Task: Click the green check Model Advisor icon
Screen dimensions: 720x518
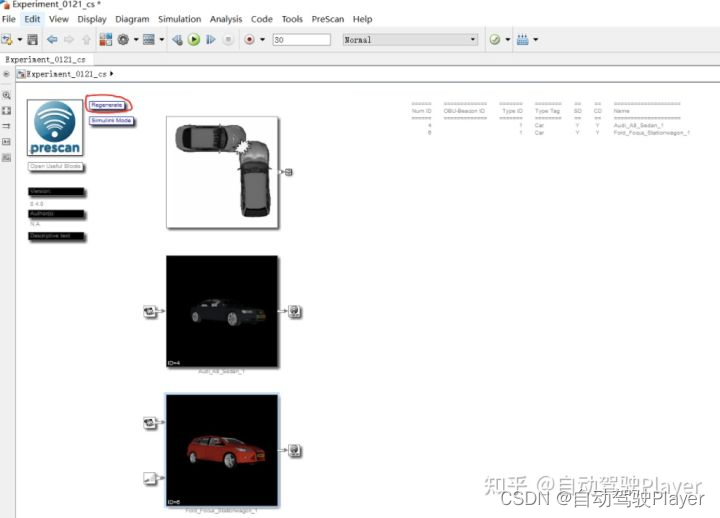Action: 495,40
